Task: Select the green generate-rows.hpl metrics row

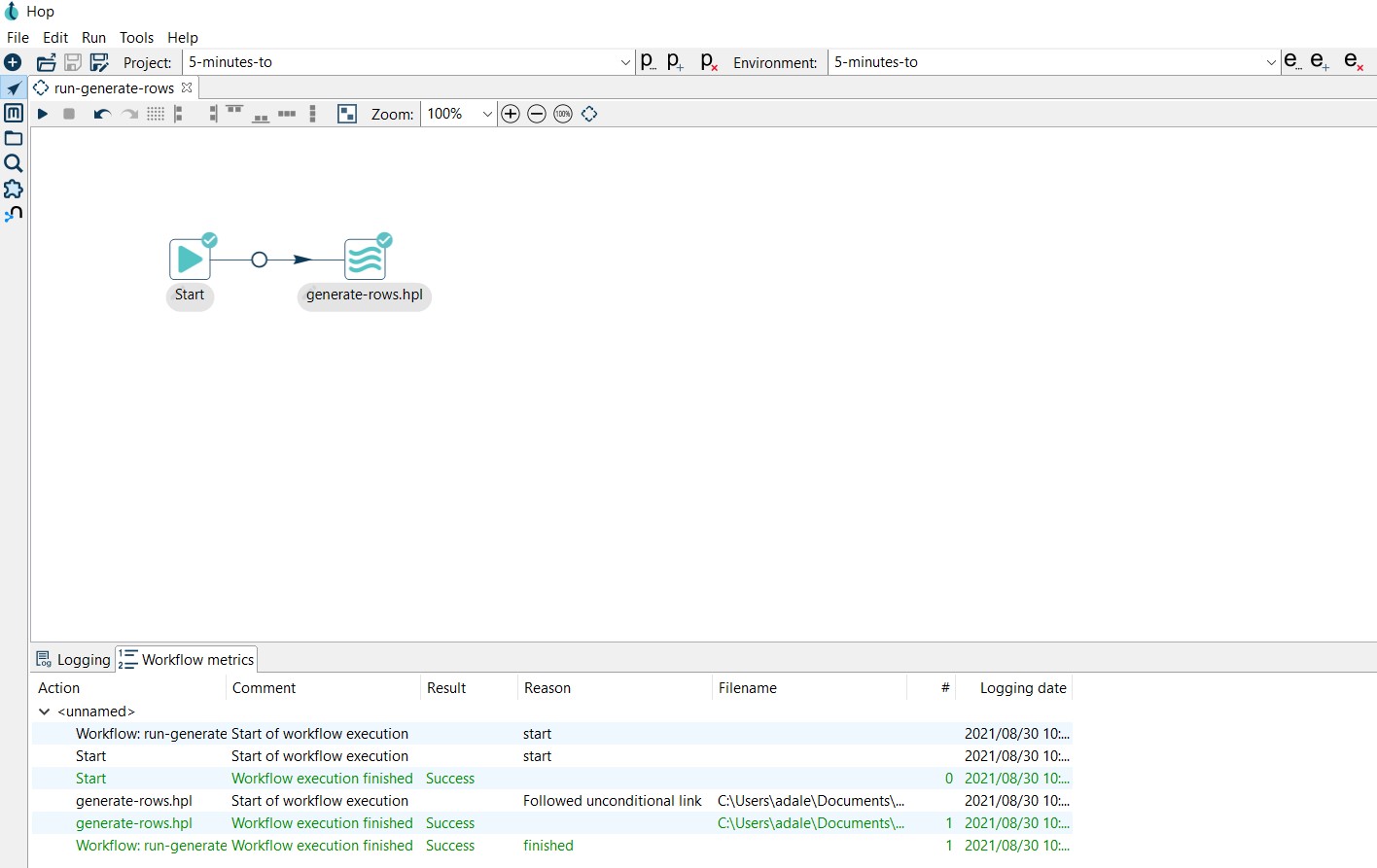Action: (134, 823)
